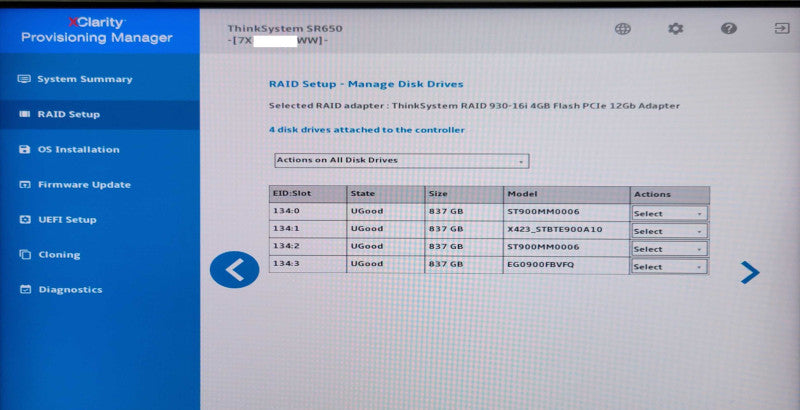Click the Cloning sidebar icon
800x410 pixels.
[x=24, y=254]
